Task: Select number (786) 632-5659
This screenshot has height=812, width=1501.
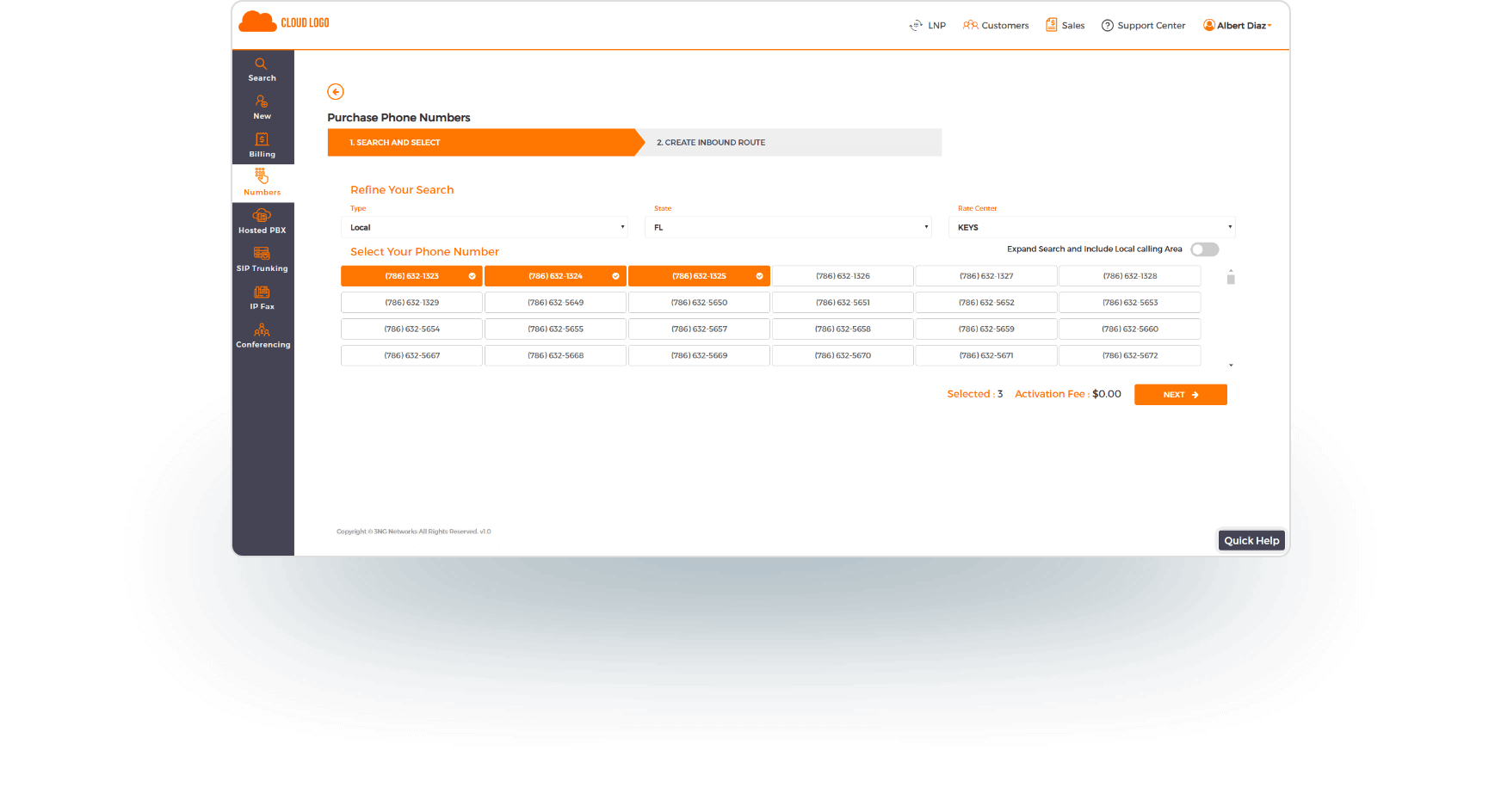Action: [986, 329]
